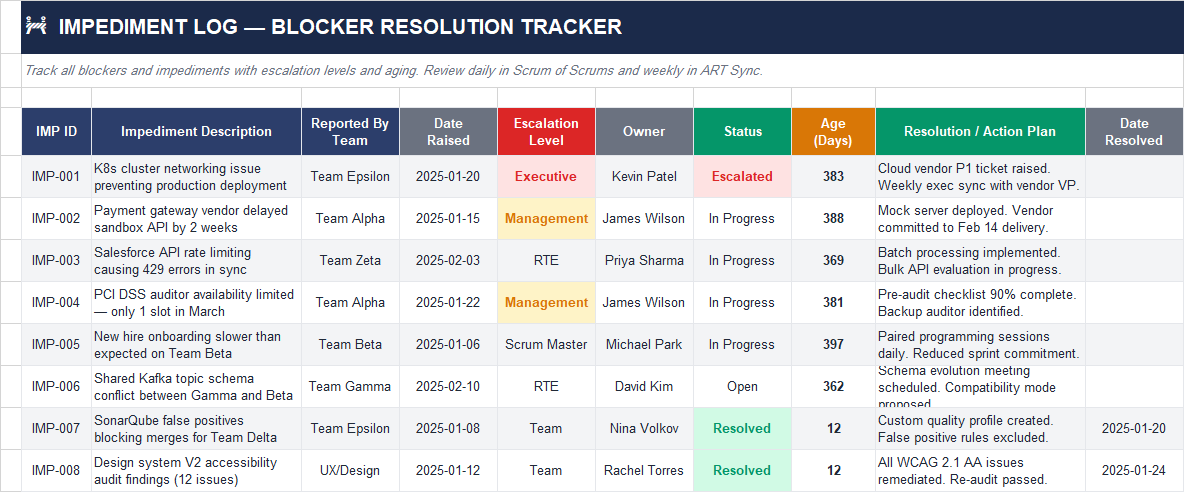Select cell IMP-007
1184x492 pixels.
pyautogui.click(x=57, y=429)
